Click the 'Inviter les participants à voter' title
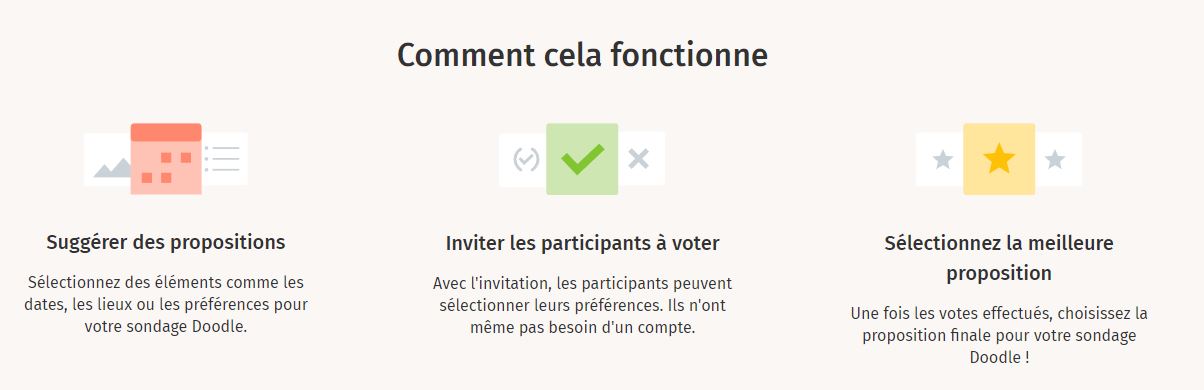This screenshot has height=390, width=1204. click(x=582, y=243)
